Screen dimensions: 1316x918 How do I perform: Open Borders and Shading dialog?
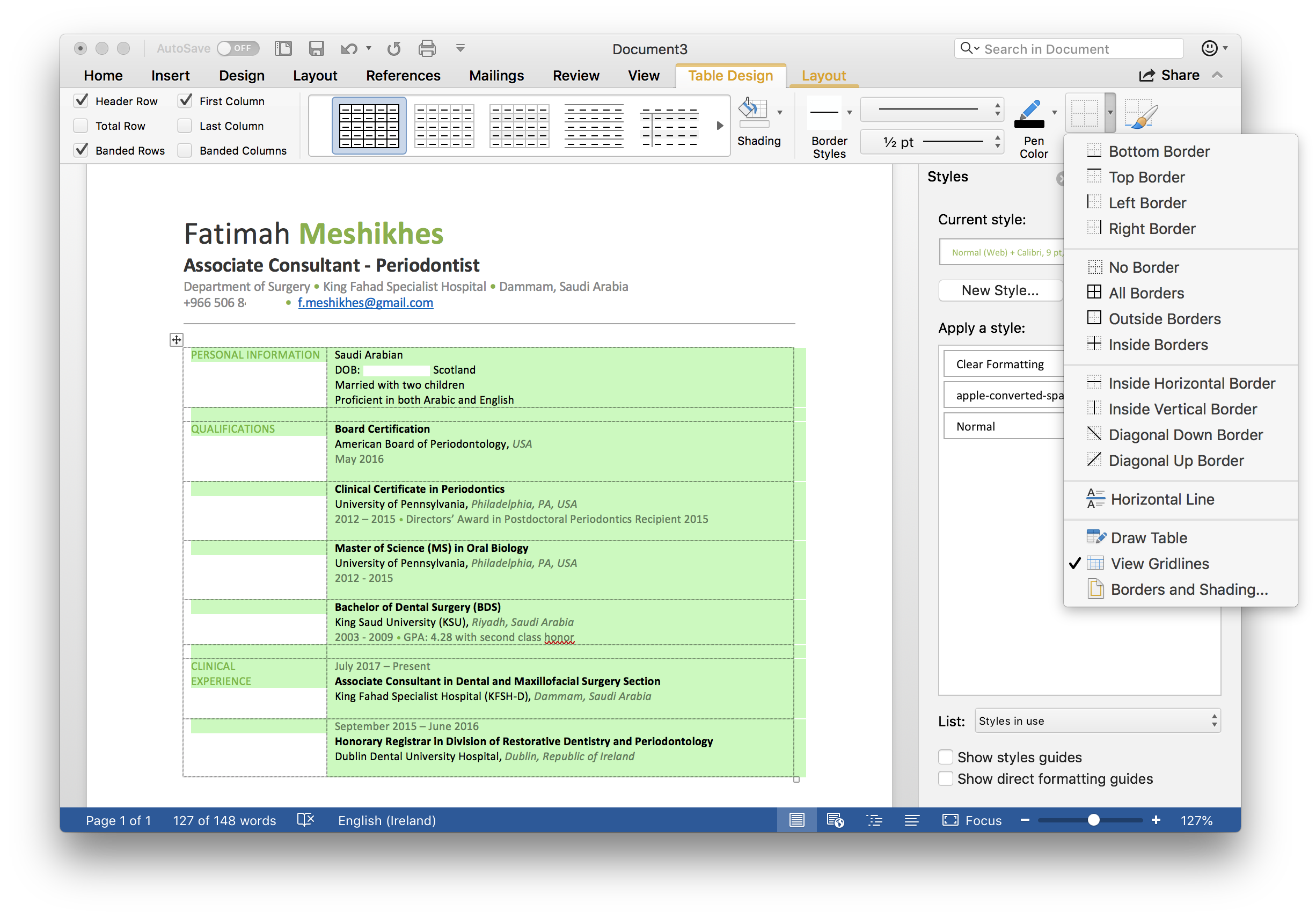[x=1180, y=589]
